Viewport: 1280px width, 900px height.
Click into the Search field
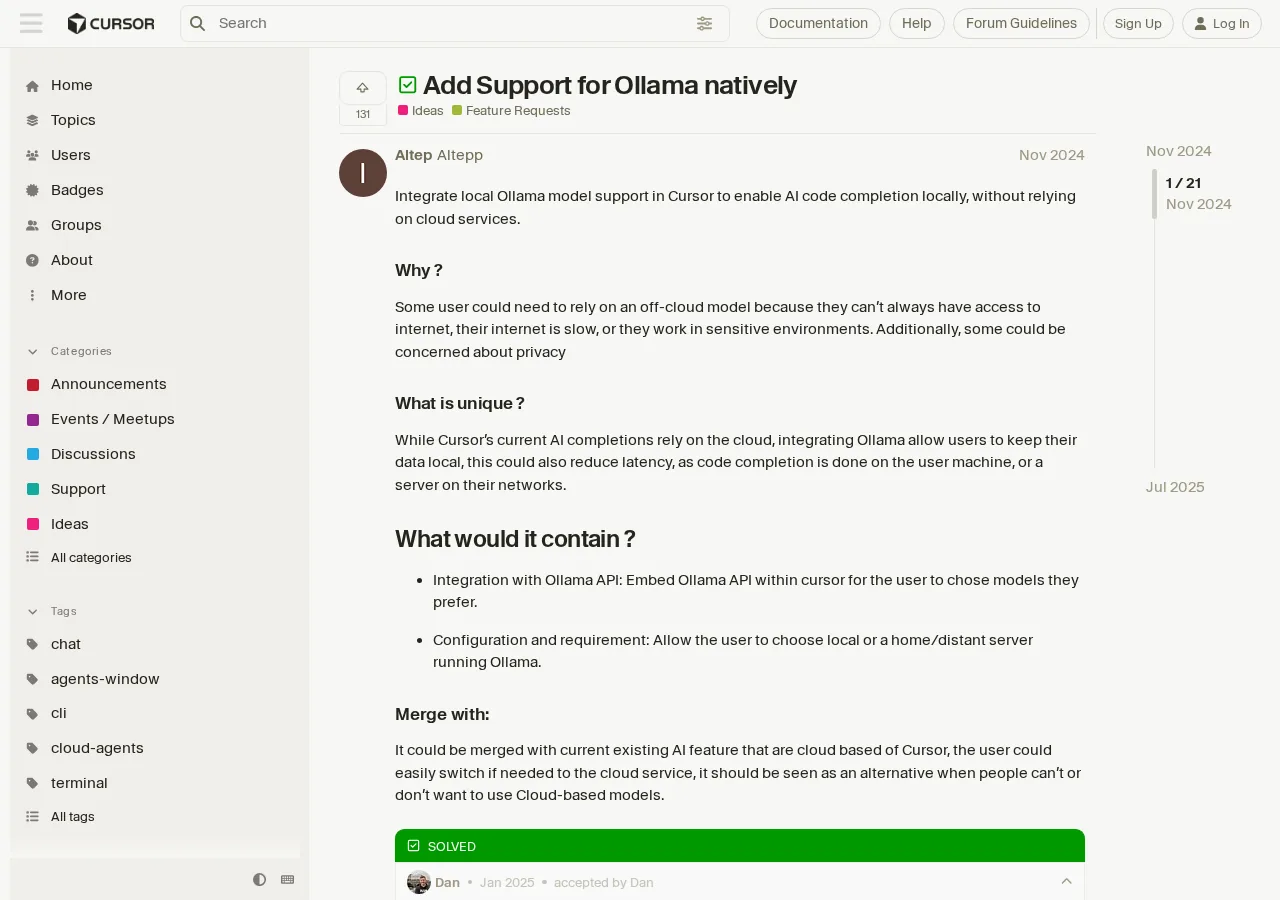click(450, 23)
